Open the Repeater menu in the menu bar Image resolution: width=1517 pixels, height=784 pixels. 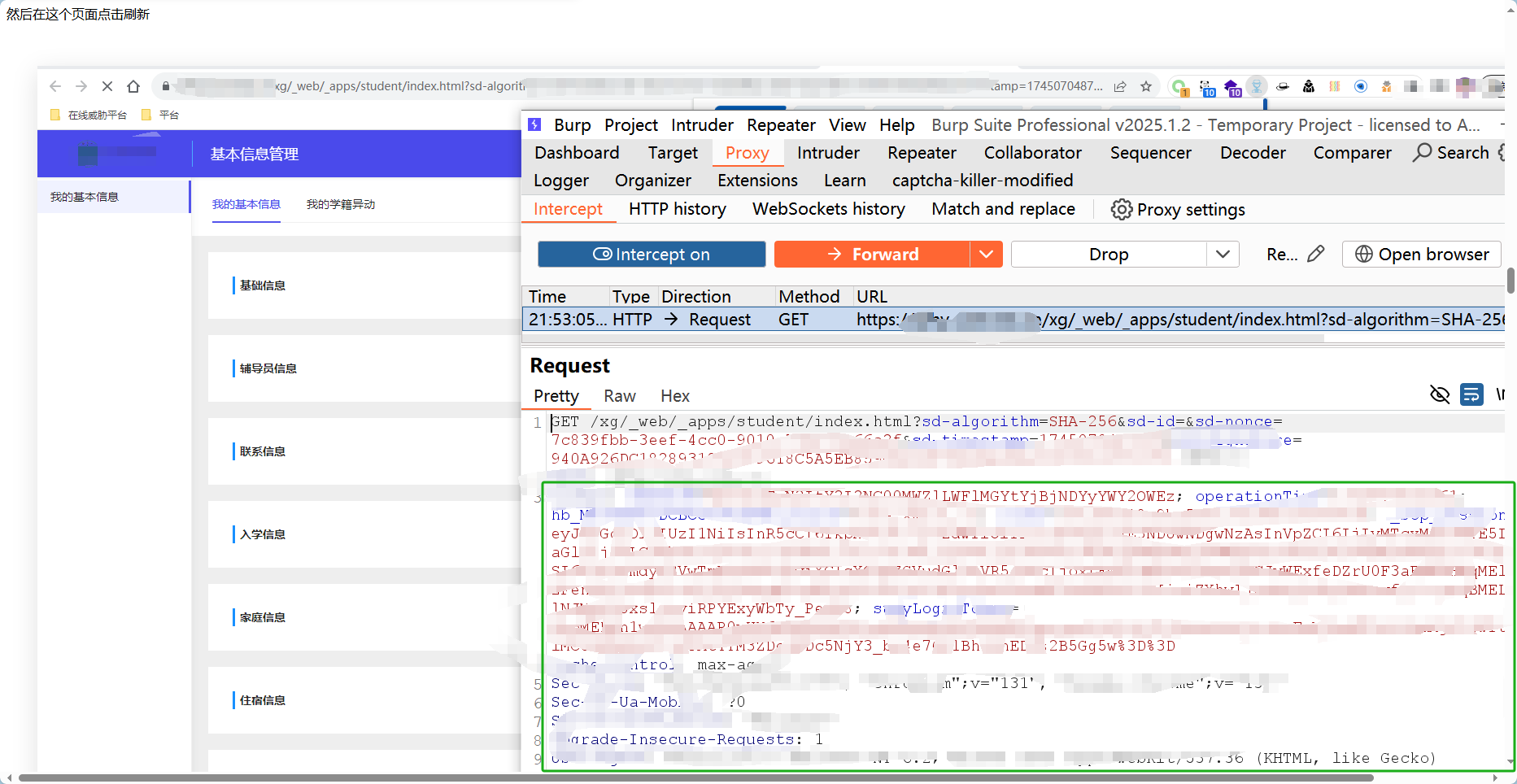pyautogui.click(x=781, y=125)
